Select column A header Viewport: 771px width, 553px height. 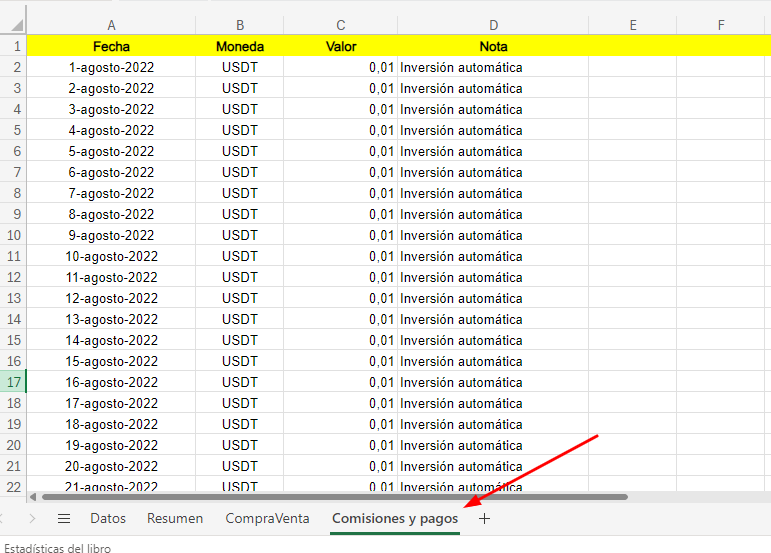(x=111, y=25)
